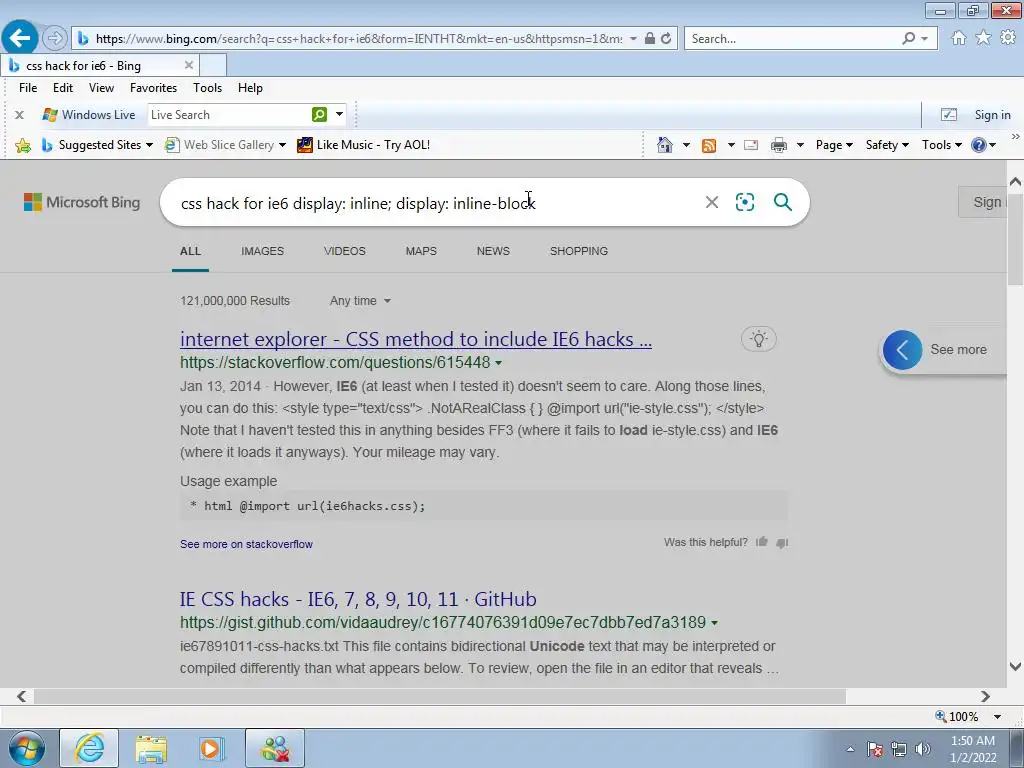Image resolution: width=1024 pixels, height=768 pixels.
Task: Click the toolbar icon left of Sign in
Action: coord(949,115)
